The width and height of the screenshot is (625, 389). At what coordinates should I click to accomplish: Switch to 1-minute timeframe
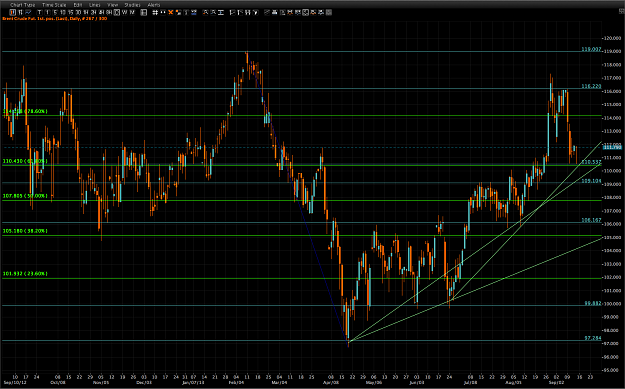click(47, 12)
